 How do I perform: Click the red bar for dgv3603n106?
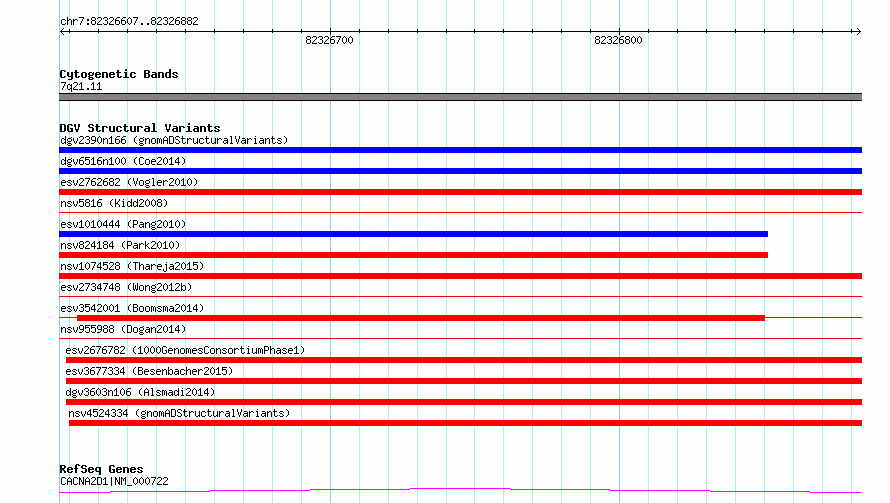click(464, 402)
